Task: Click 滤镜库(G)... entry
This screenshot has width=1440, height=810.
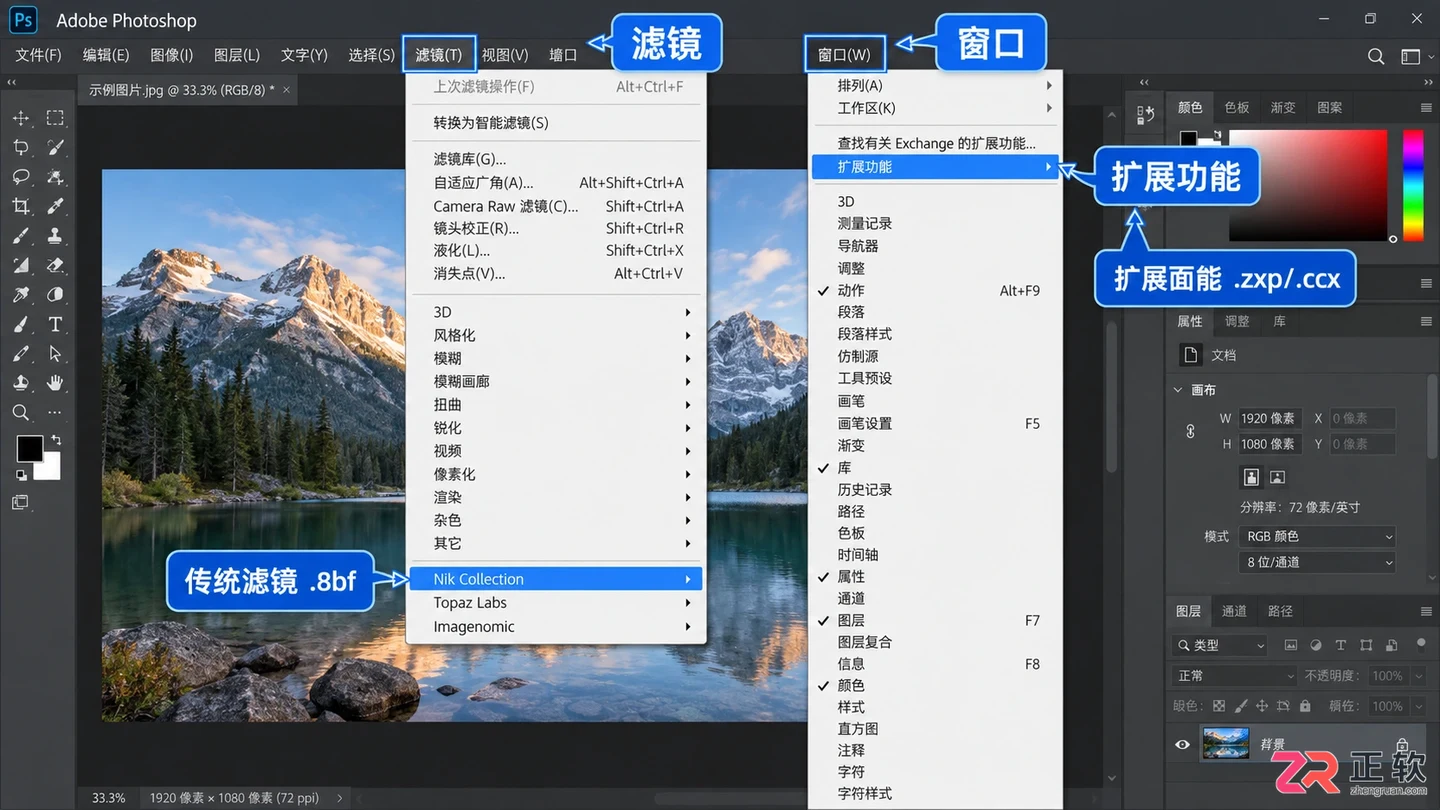Action: coord(555,159)
